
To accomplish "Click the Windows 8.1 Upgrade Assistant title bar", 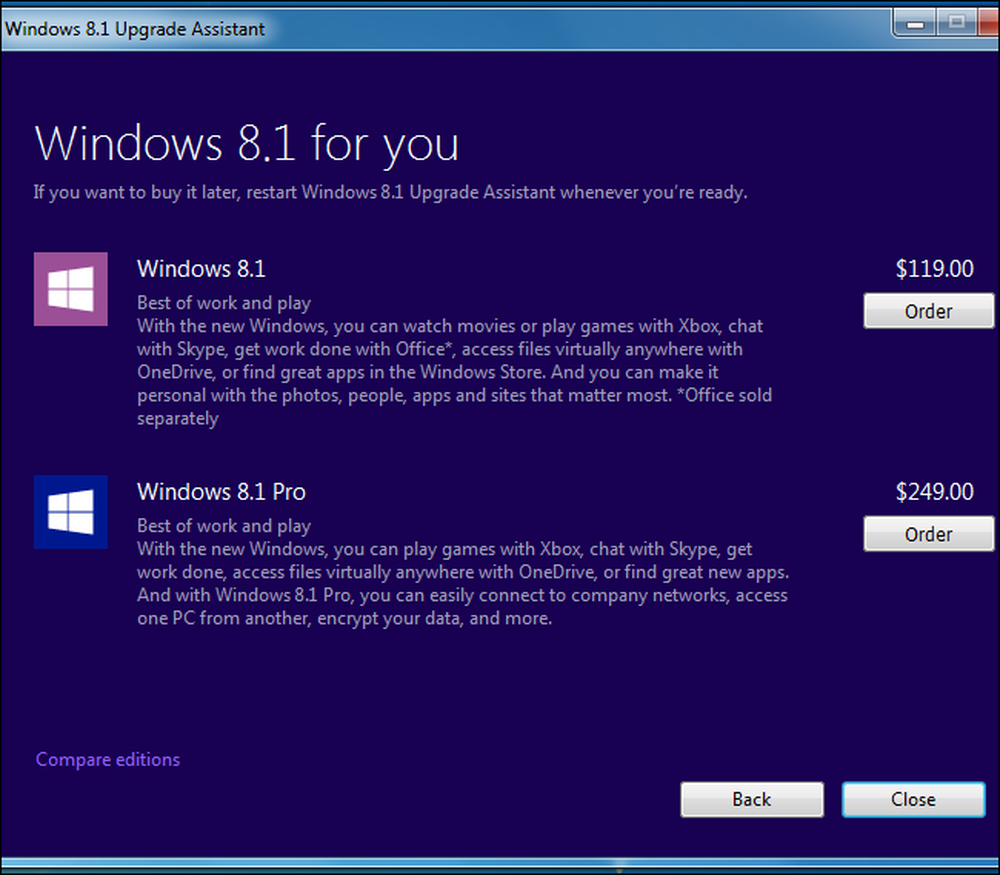I will [x=446, y=29].
